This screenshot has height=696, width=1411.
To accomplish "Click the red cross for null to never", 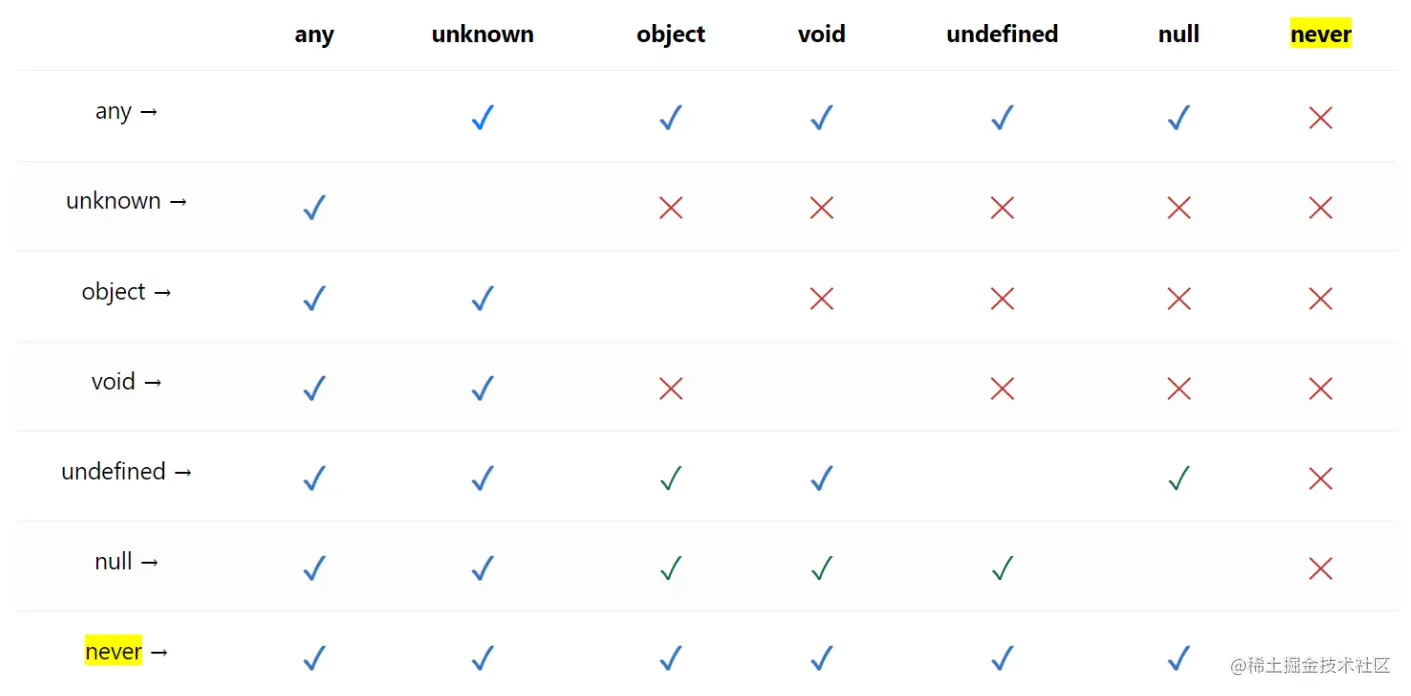I will (x=1320, y=569).
